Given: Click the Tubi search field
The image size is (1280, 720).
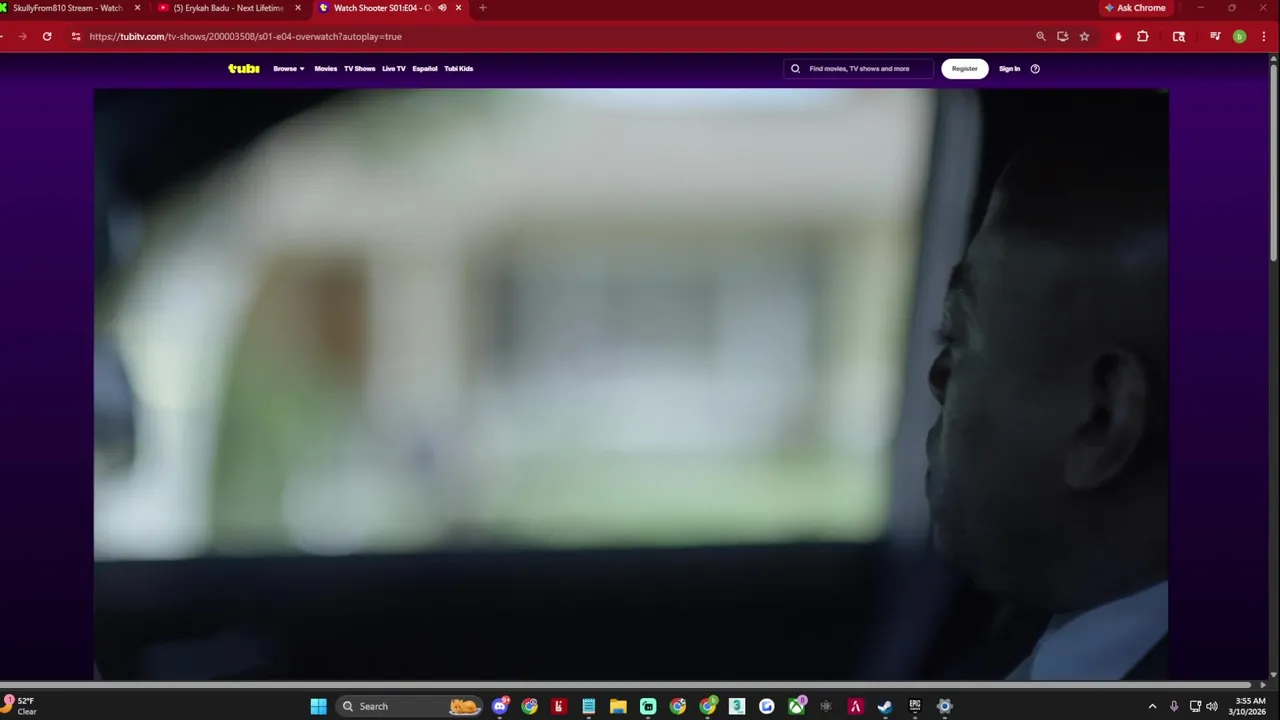Looking at the screenshot, I should click(859, 68).
